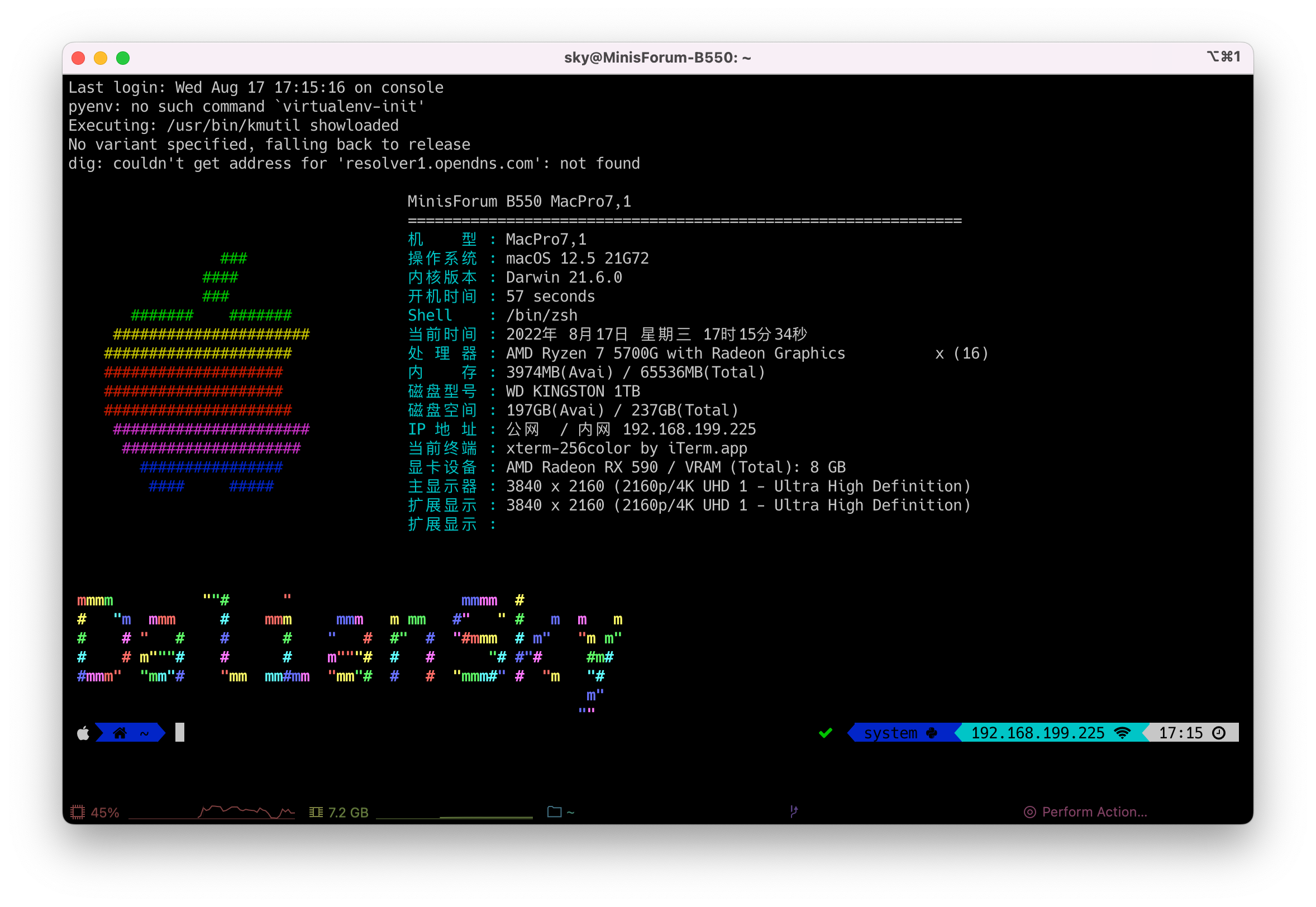Click the 192.168.199.225 prompt segment
Image resolution: width=1316 pixels, height=907 pixels.
[1038, 733]
